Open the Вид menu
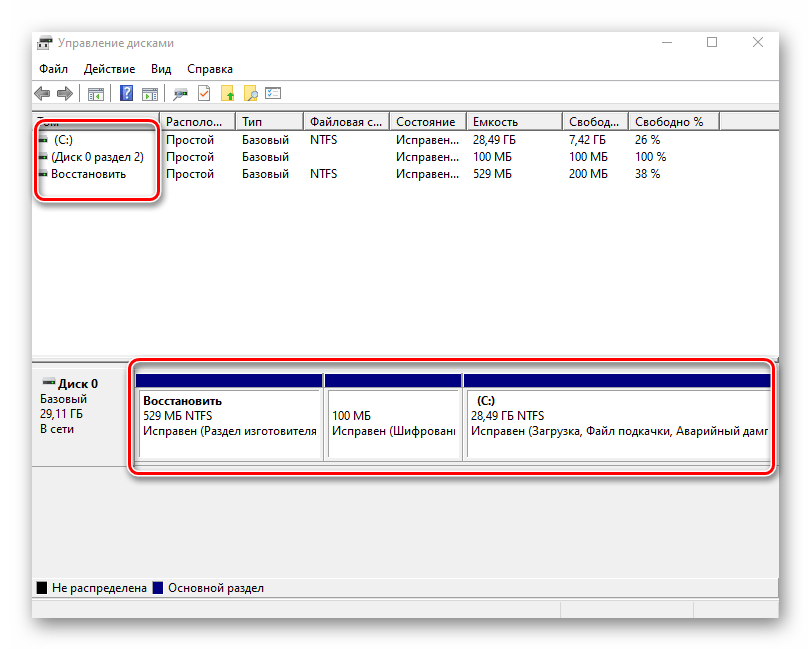Screen dimensions: 811x650 pos(161,69)
